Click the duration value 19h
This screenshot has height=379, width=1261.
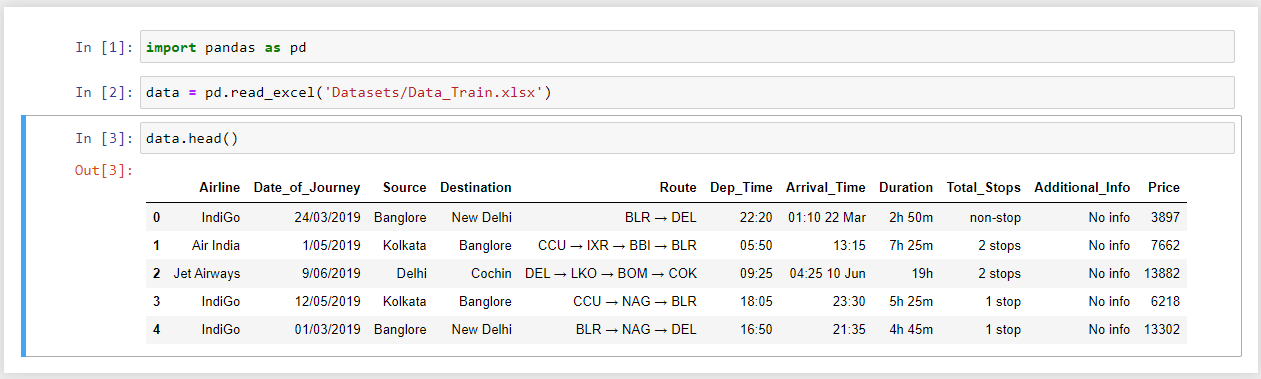click(x=921, y=273)
